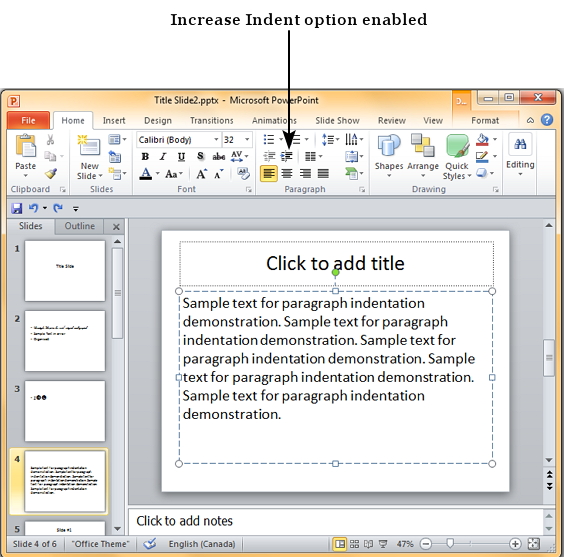Cut selection with the scissors icon

point(50,140)
